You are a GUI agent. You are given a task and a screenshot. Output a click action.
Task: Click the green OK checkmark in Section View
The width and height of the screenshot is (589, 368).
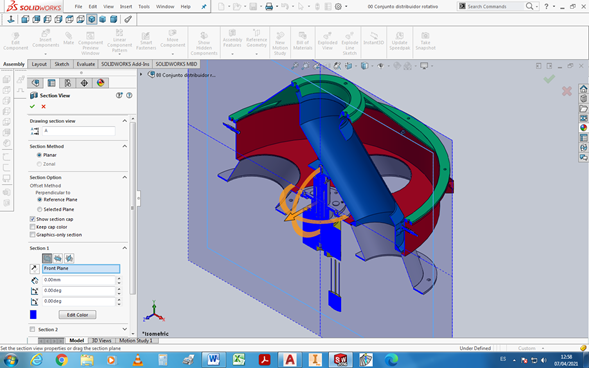[32, 107]
